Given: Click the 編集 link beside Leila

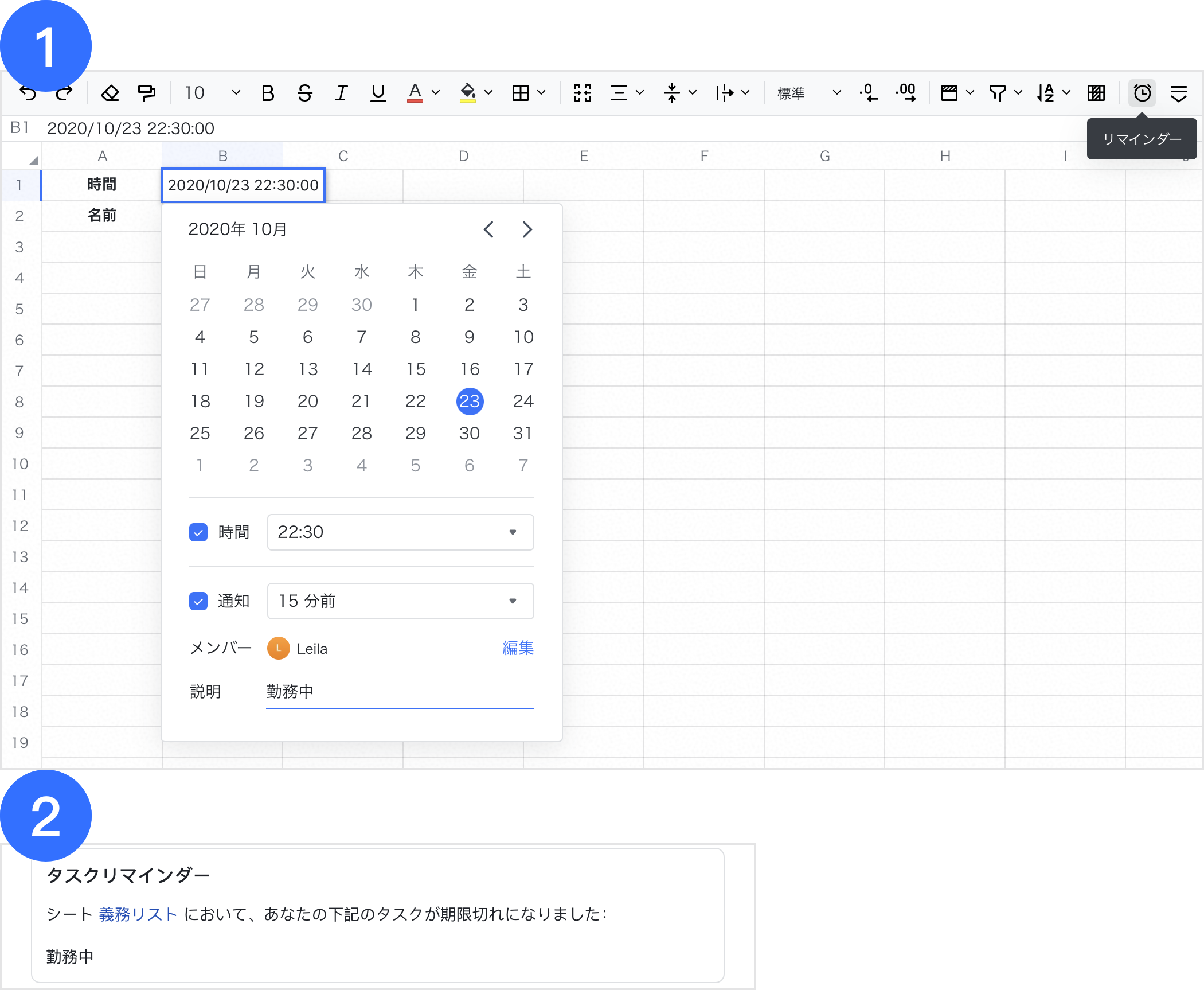Looking at the screenshot, I should tap(518, 648).
